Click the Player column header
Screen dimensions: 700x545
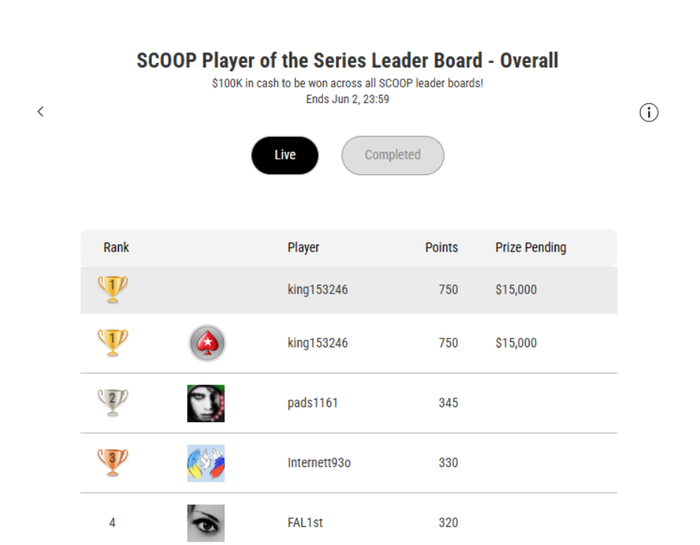pos(303,247)
